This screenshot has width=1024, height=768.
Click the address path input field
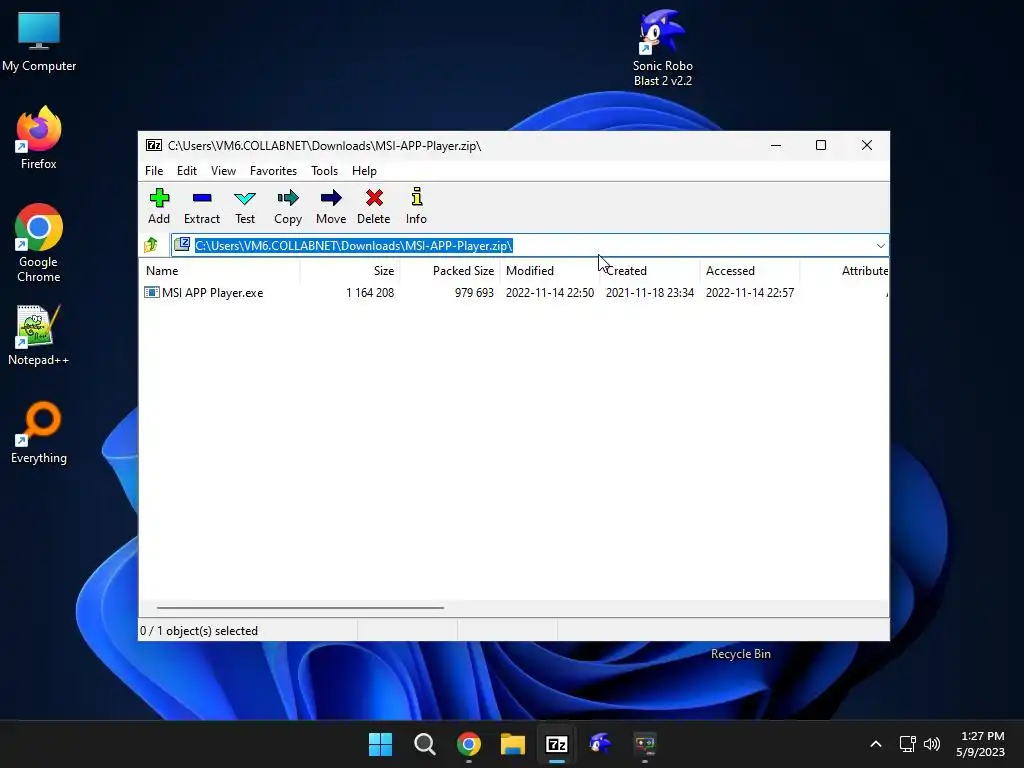click(530, 246)
